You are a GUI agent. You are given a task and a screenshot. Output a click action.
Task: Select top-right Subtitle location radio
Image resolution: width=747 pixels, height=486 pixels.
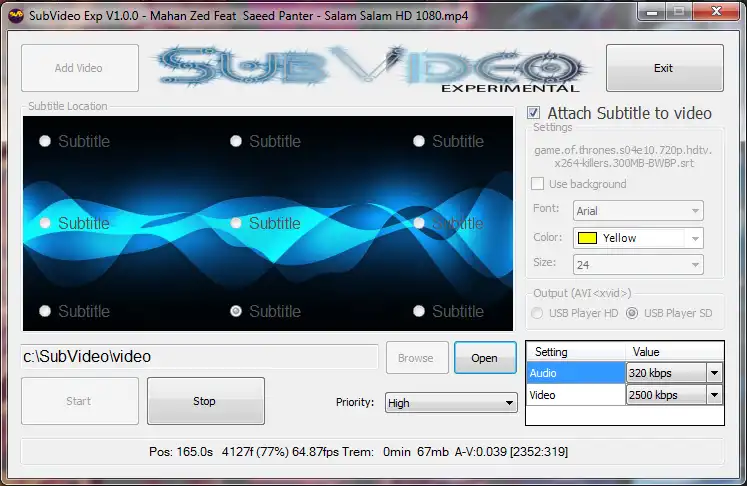[x=419, y=141]
